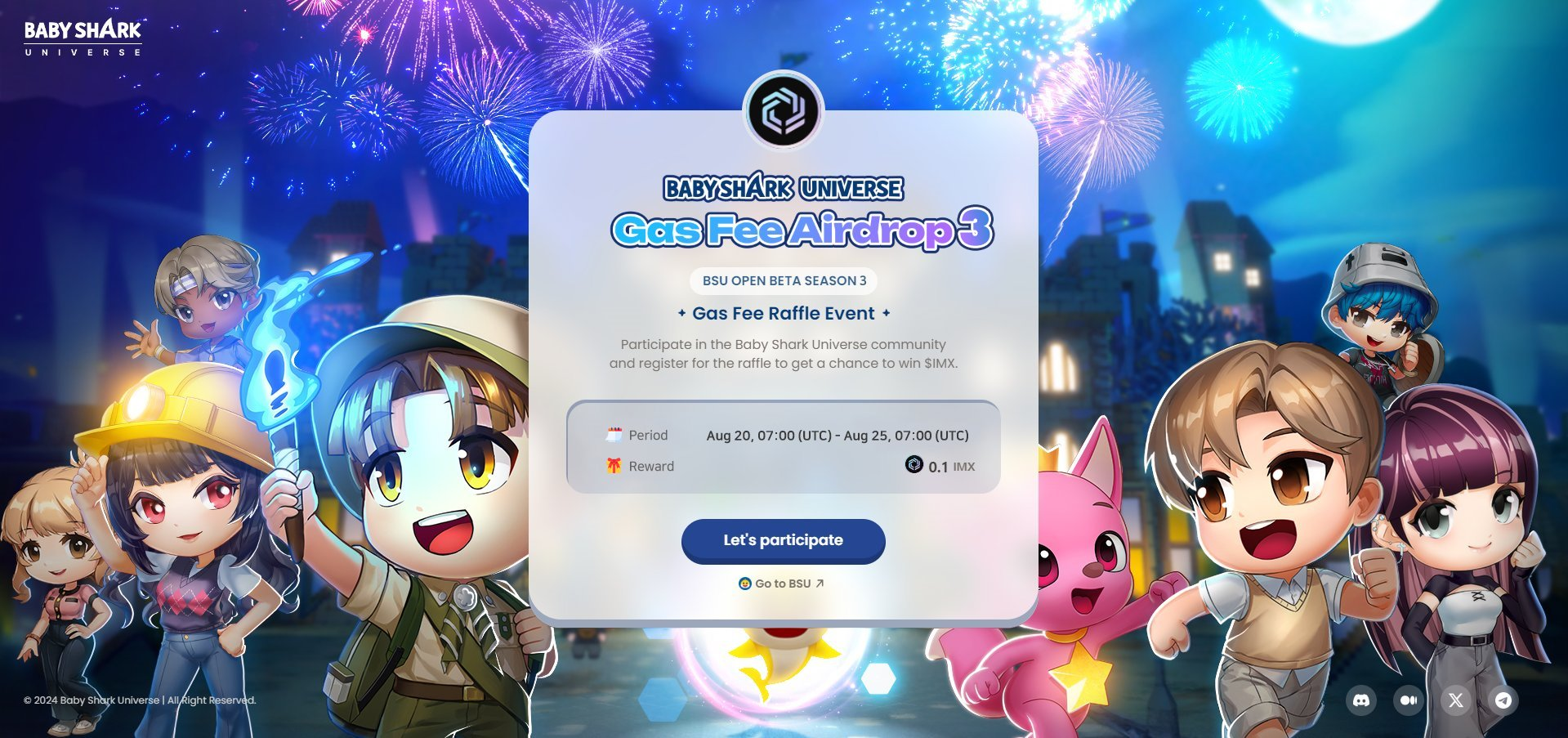Open the Discord community icon
Viewport: 1568px width, 738px height.
pos(1361,700)
